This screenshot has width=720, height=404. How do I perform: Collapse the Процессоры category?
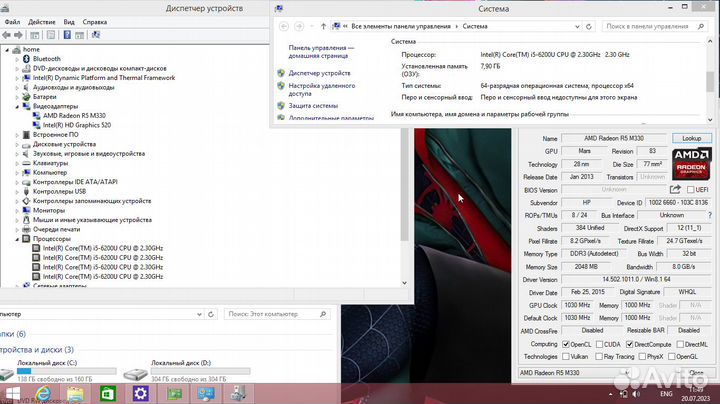[17, 239]
